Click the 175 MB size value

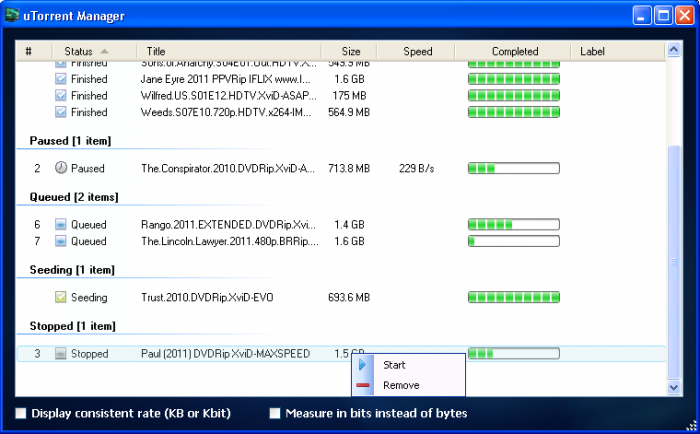(x=349, y=96)
